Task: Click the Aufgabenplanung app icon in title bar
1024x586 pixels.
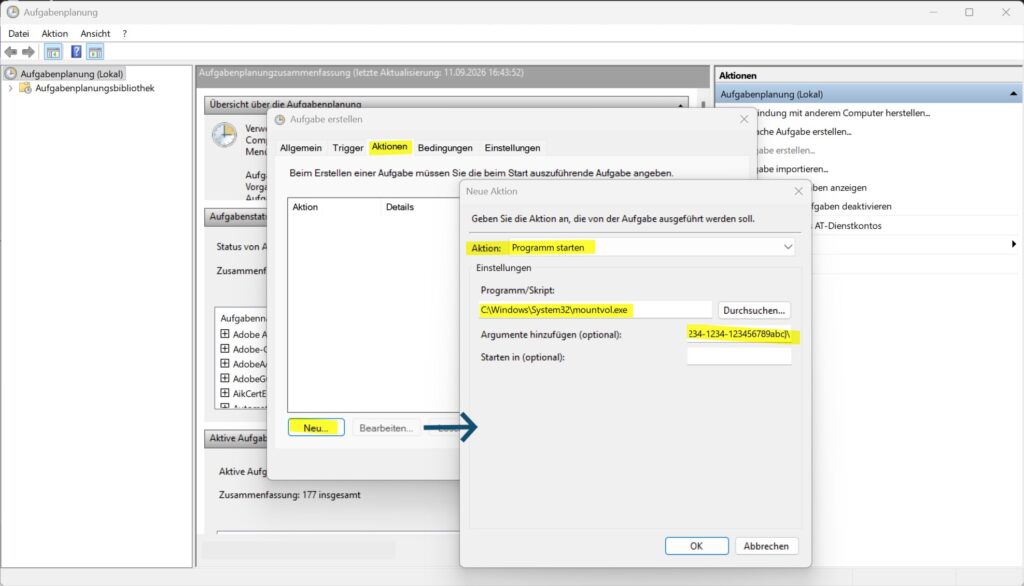Action: (12, 12)
